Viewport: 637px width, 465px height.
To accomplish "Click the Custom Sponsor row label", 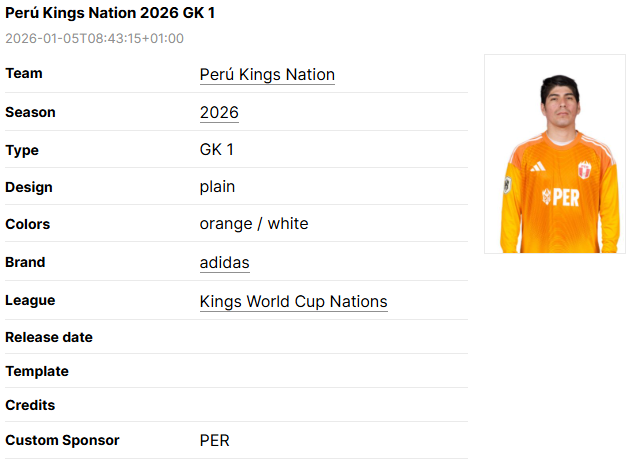I will click(62, 440).
